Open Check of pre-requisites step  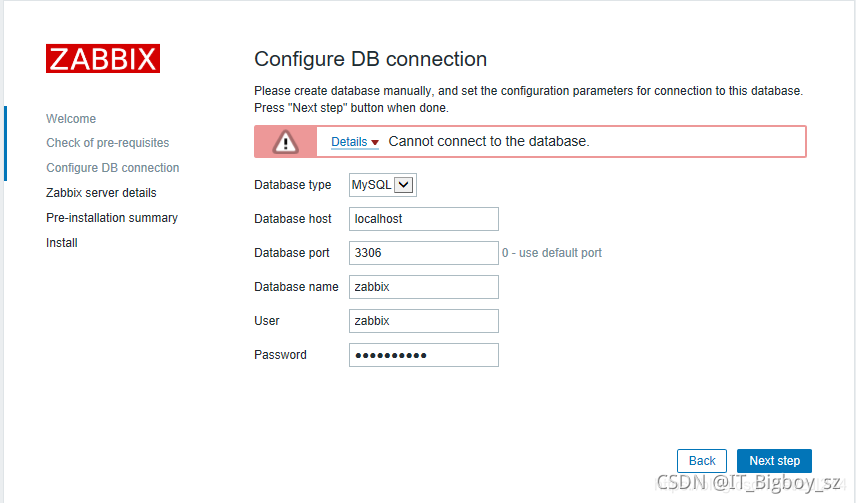(x=108, y=143)
